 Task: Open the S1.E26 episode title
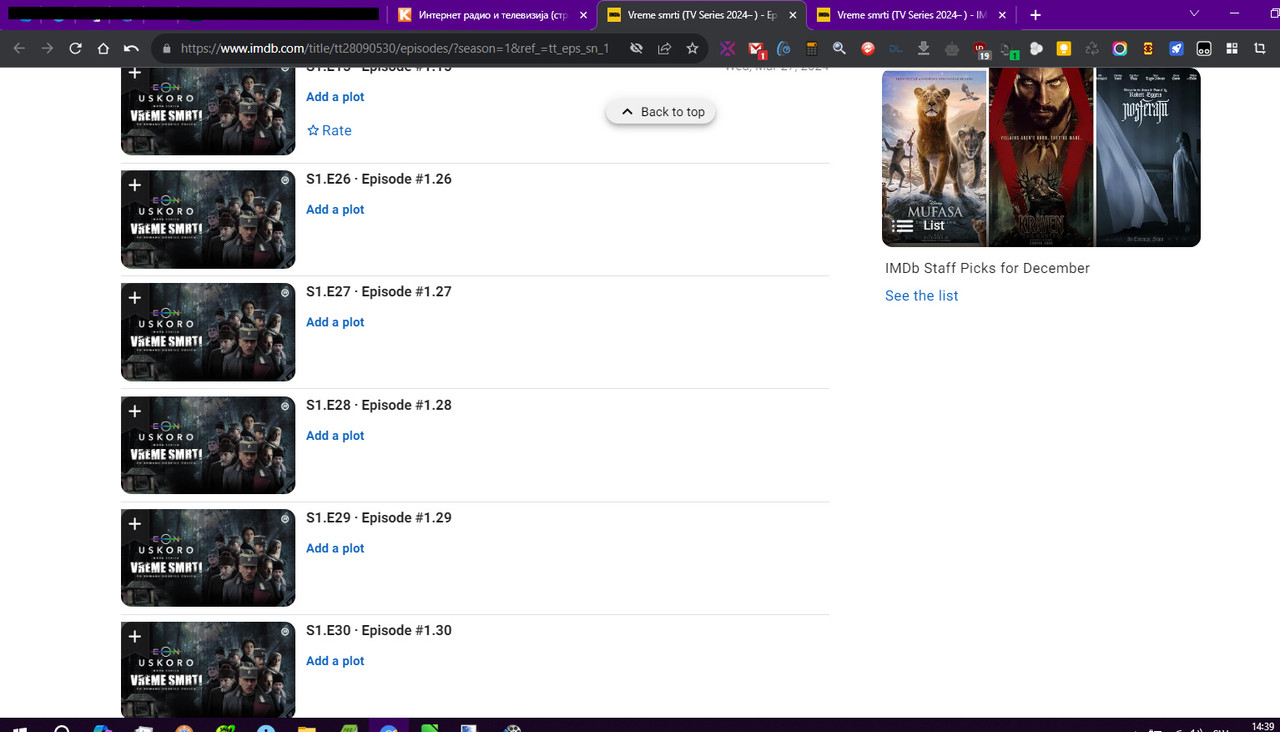379,179
